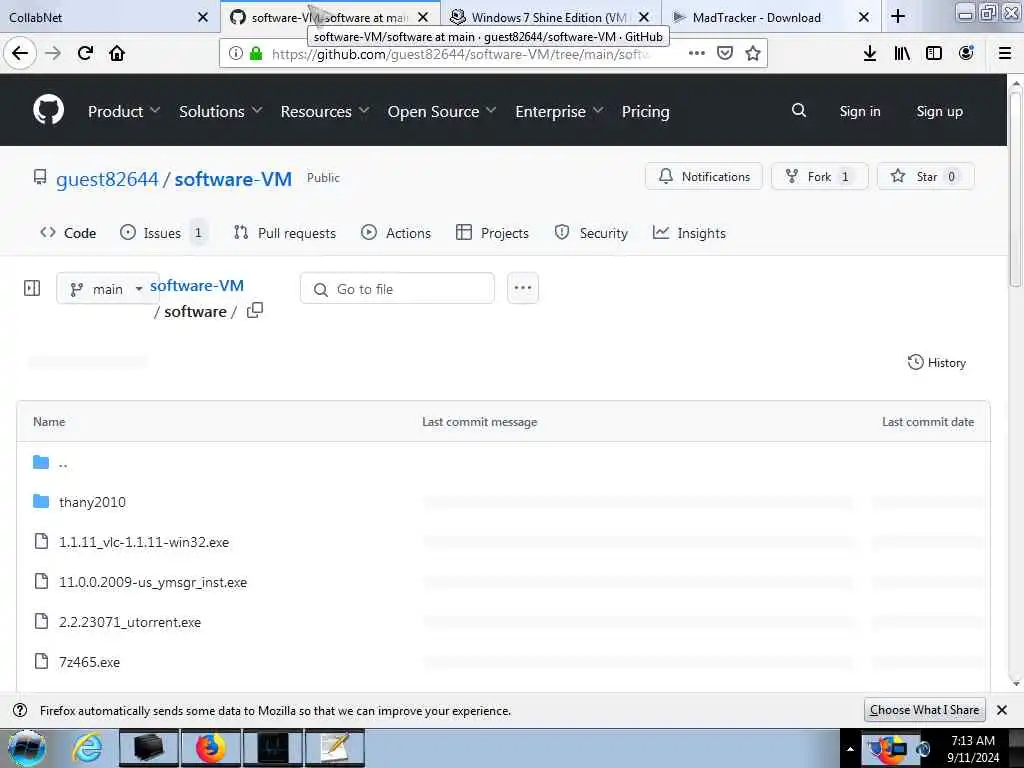Open the Library bookmarks icon
1024x768 pixels.
[902, 54]
